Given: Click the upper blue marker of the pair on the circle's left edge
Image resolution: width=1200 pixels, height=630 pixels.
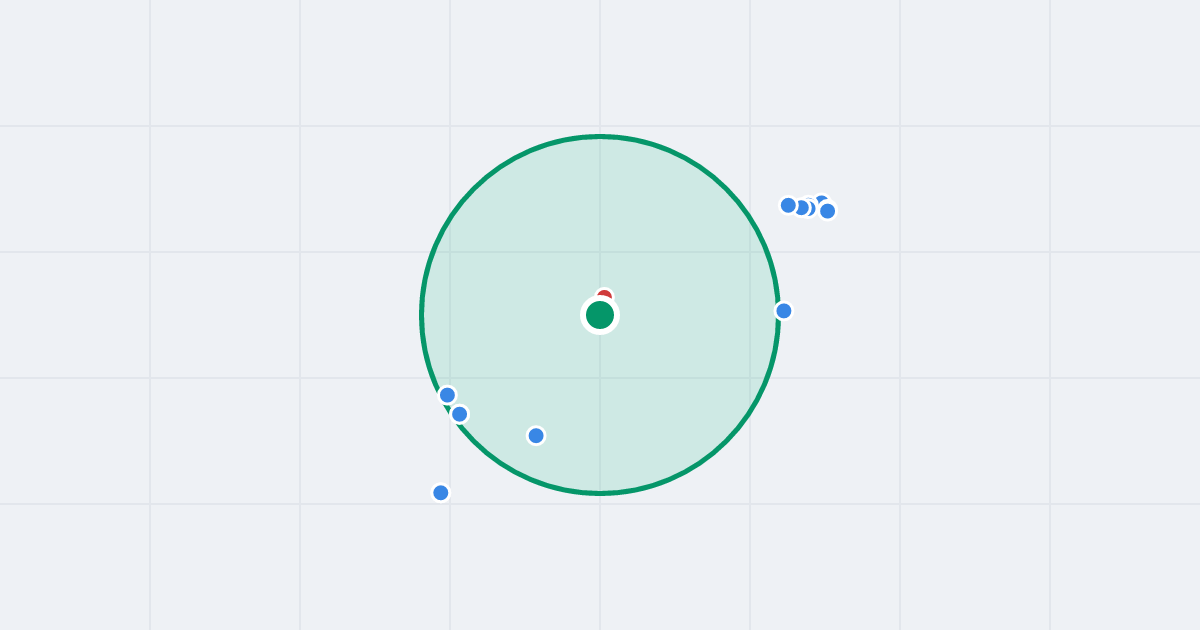Looking at the screenshot, I should 448,395.
